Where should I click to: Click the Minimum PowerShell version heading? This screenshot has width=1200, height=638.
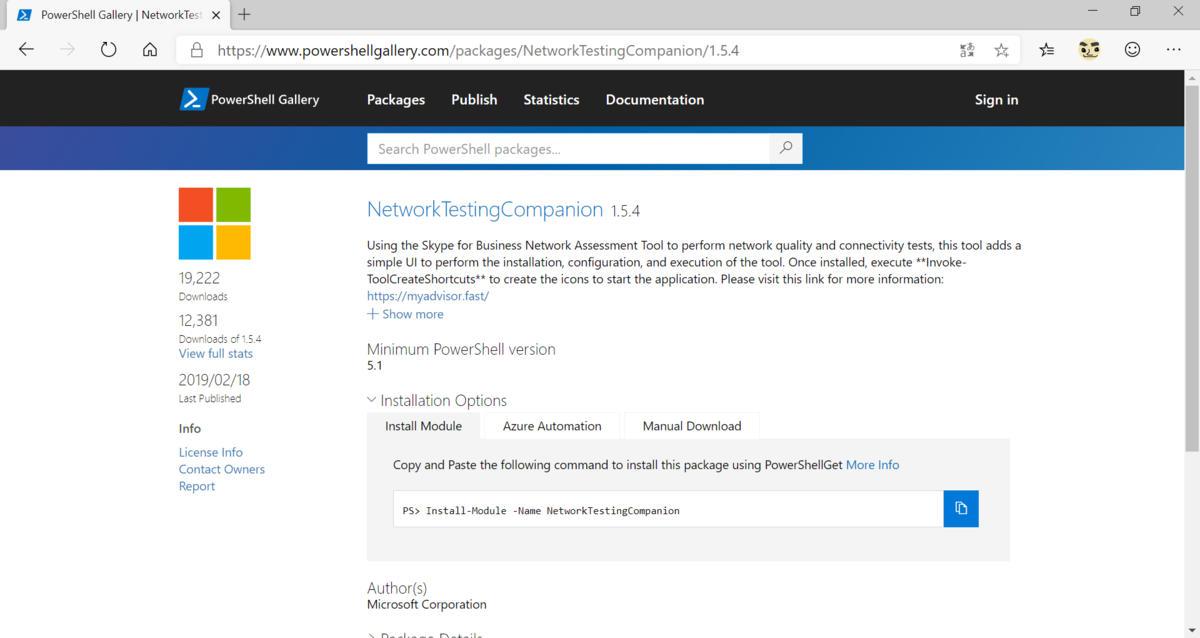coord(461,349)
